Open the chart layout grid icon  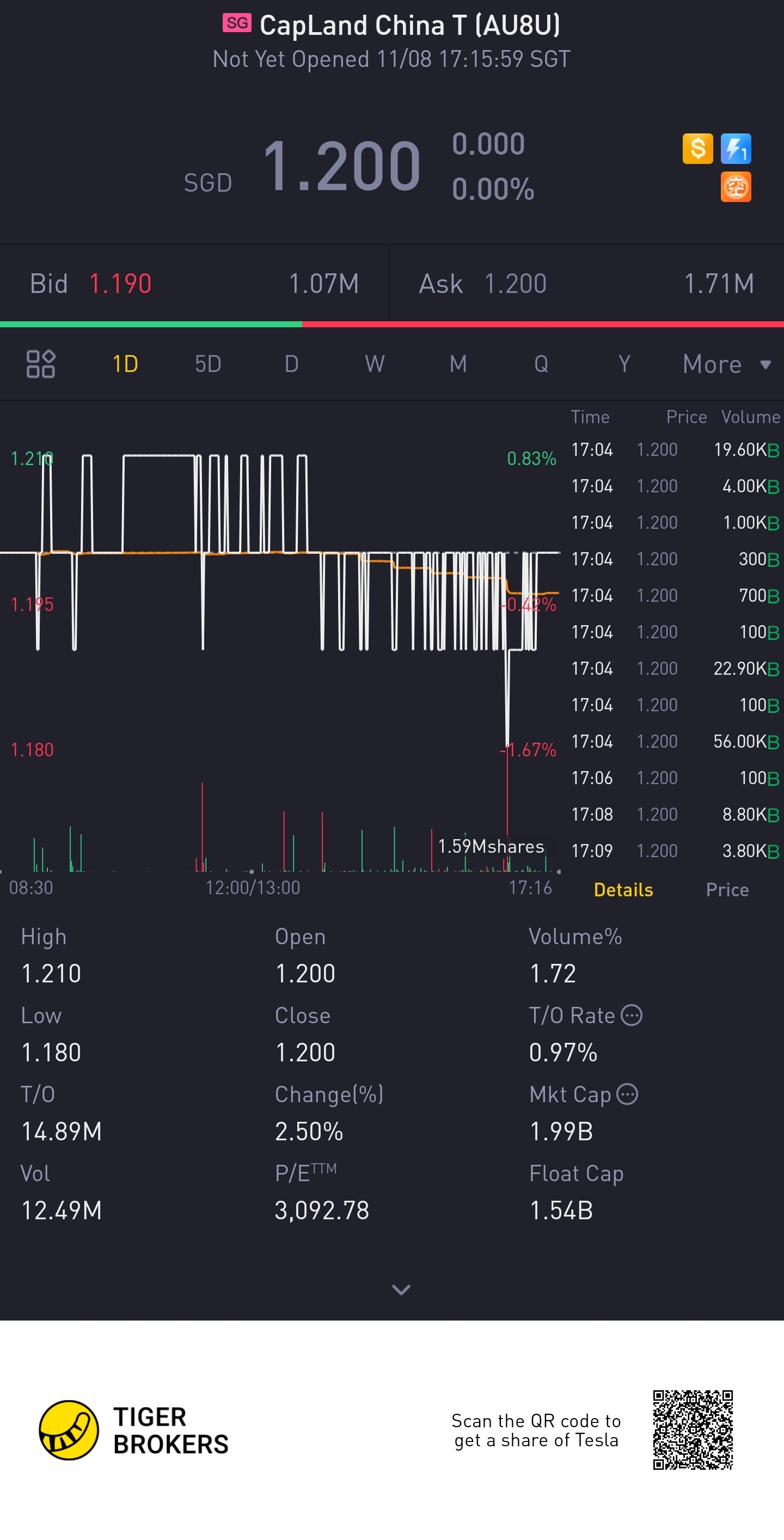(x=41, y=363)
